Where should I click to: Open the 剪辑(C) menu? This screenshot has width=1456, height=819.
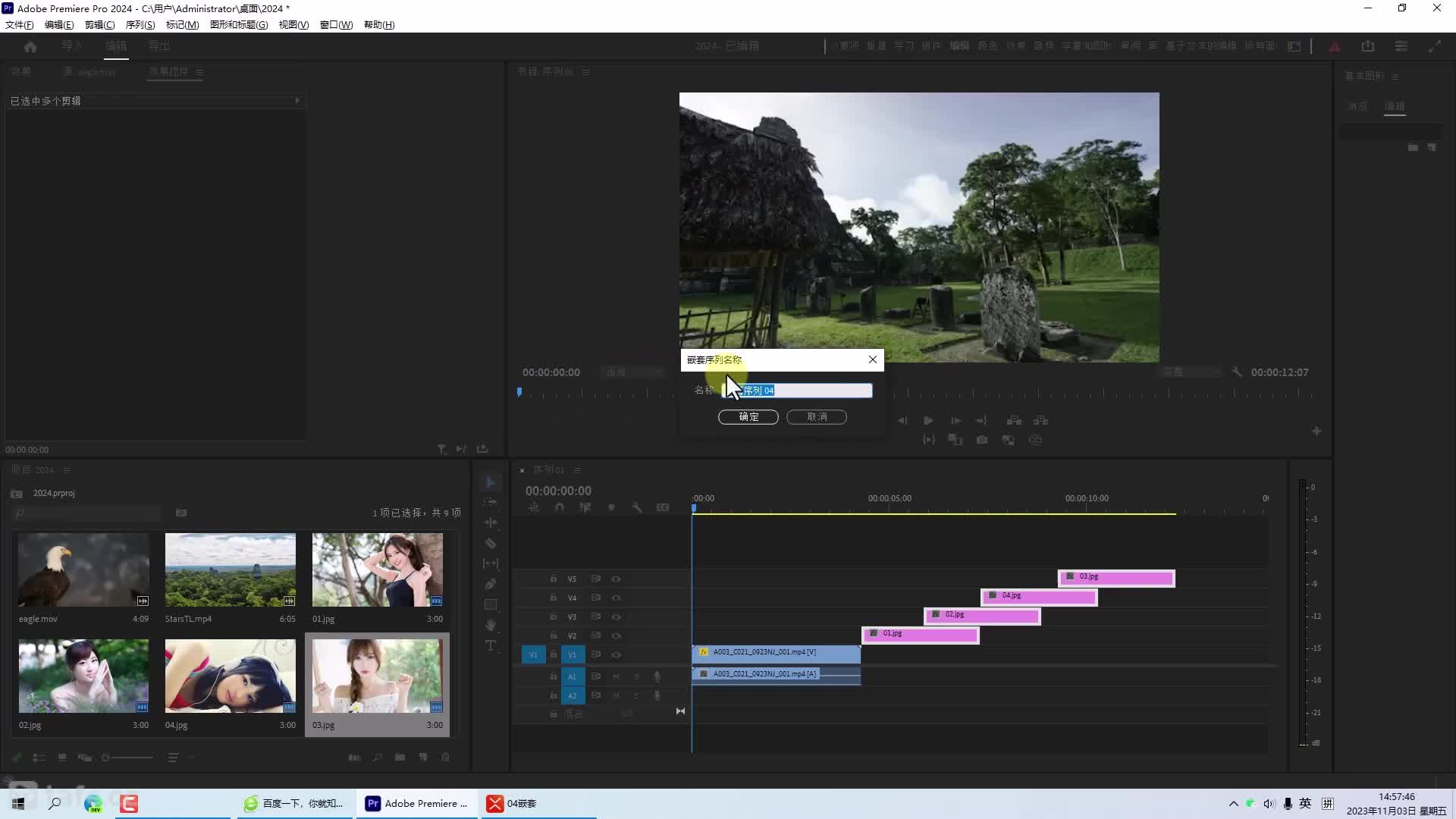pos(99,25)
